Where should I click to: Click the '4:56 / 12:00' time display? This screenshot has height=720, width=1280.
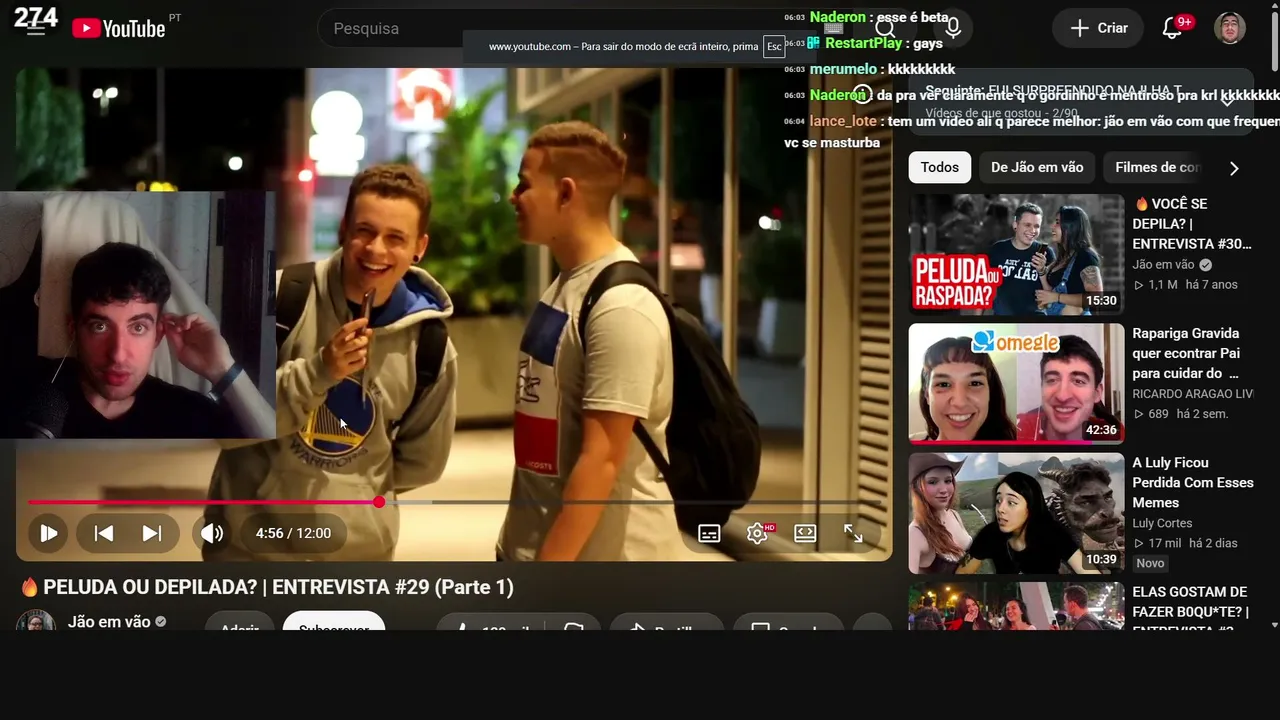[x=293, y=533]
